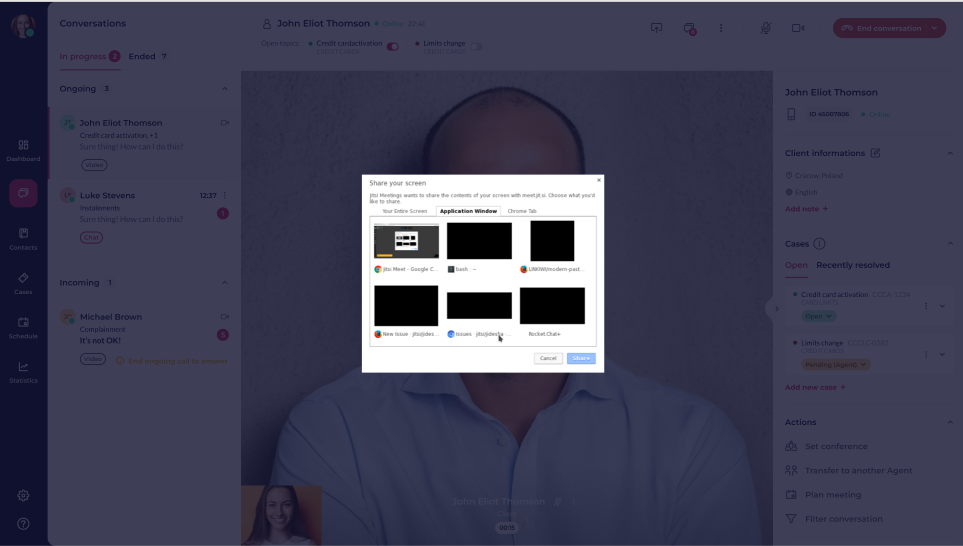Viewport: 963px width, 546px height.
Task: Select the Application Window tab
Action: point(469,211)
